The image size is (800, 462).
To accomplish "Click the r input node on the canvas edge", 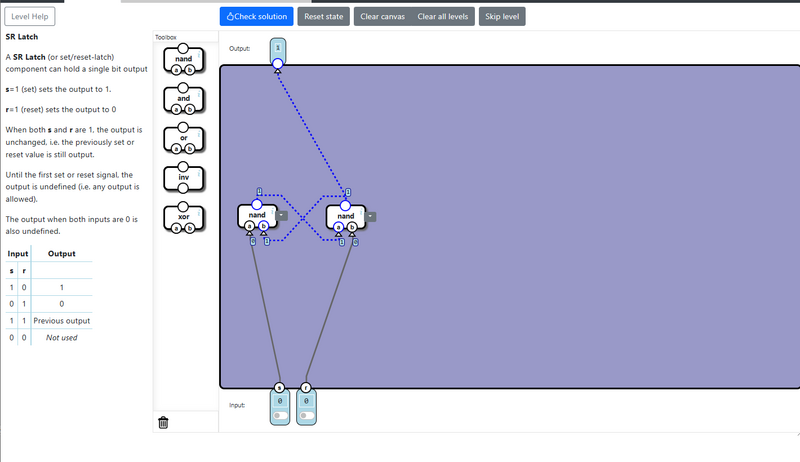I will tap(306, 388).
